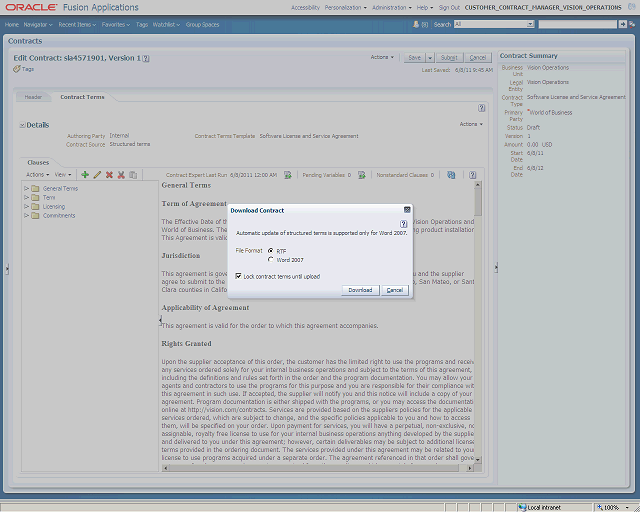This screenshot has height=512, width=640.
Task: Click the horizontal scrollbar under contract text
Action: point(318,468)
